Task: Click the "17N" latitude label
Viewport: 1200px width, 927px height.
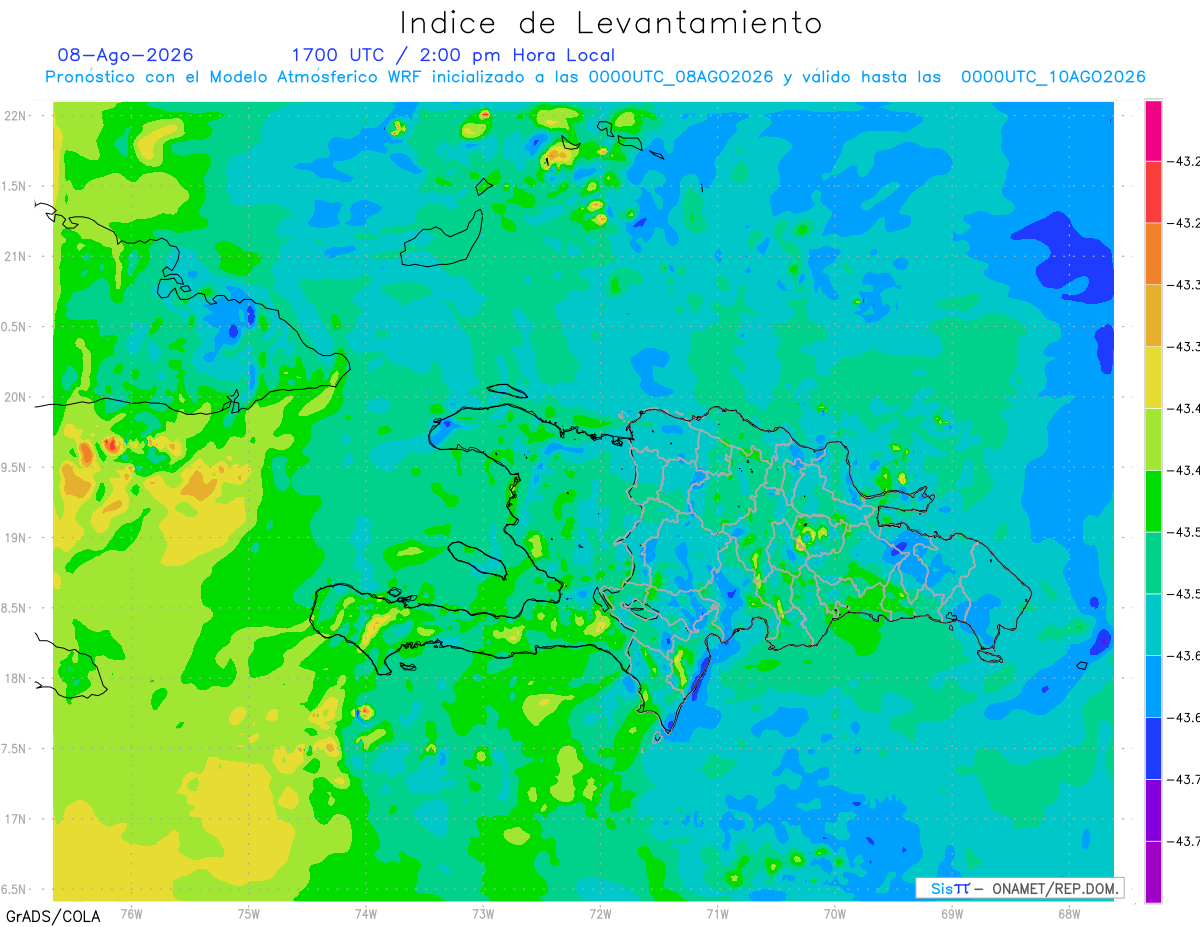Action: coord(16,819)
